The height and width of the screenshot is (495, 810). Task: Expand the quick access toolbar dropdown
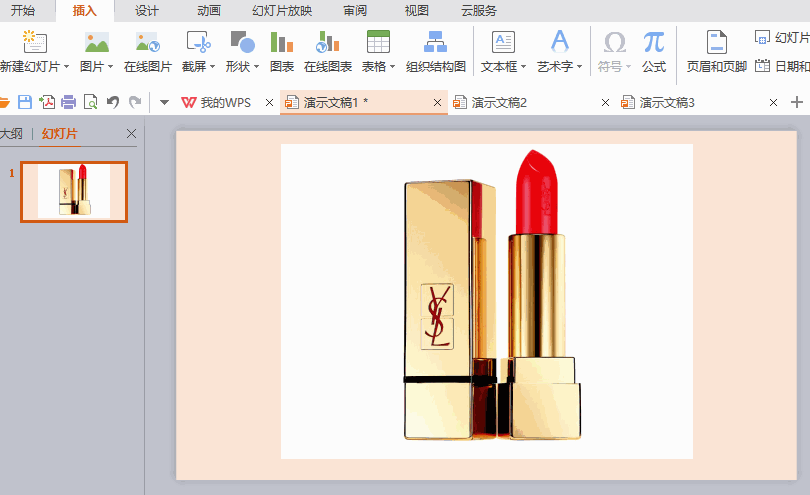click(164, 102)
